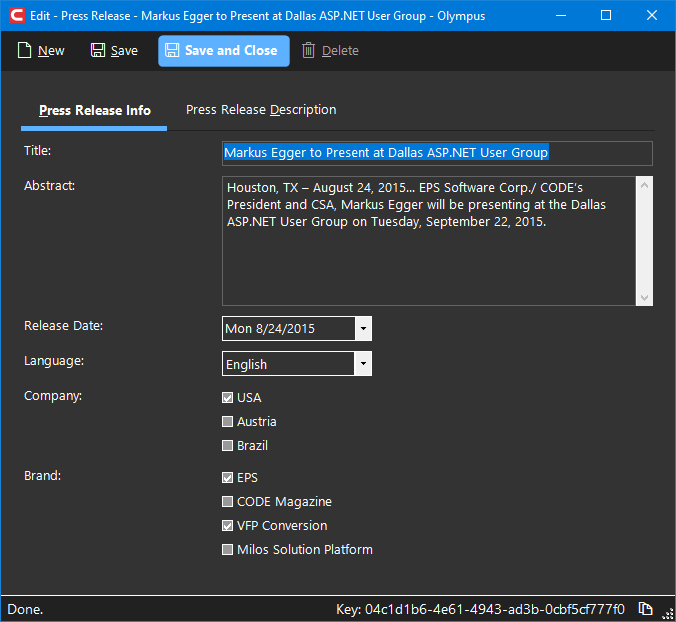The height and width of the screenshot is (622, 676).
Task: Click the Abstract: label
Action: point(50,185)
